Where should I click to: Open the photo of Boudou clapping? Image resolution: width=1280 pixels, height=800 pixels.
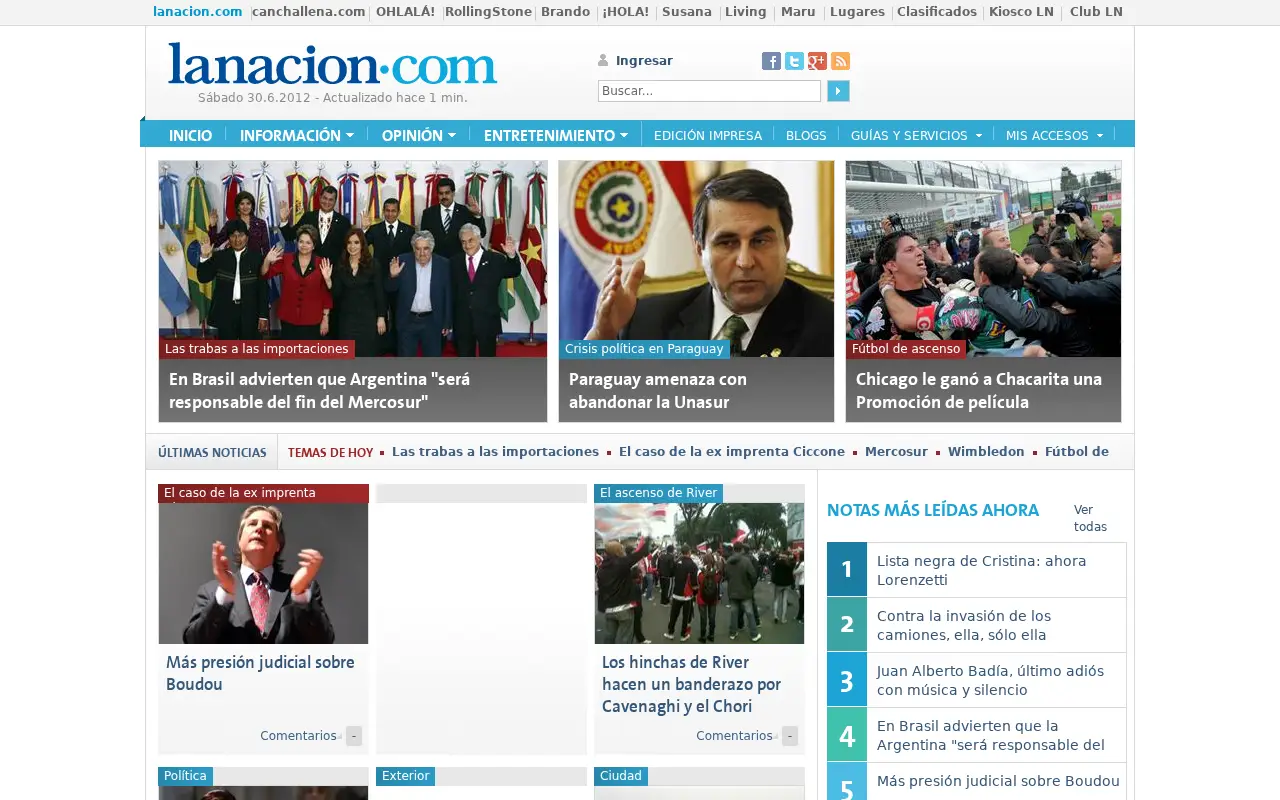point(263,573)
